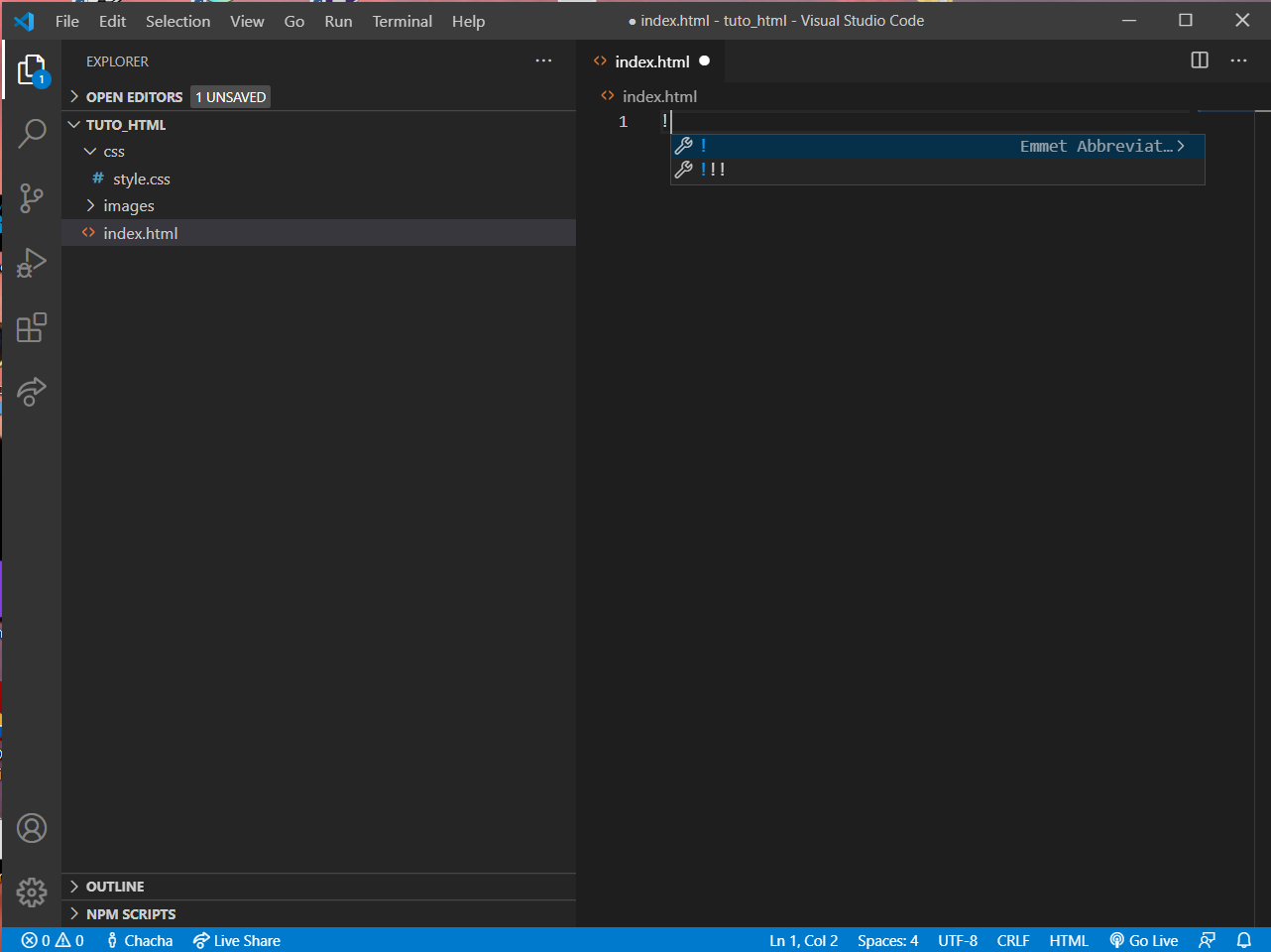This screenshot has height=952, width=1271.
Task: Open the Manage gear icon
Action: coord(32,892)
